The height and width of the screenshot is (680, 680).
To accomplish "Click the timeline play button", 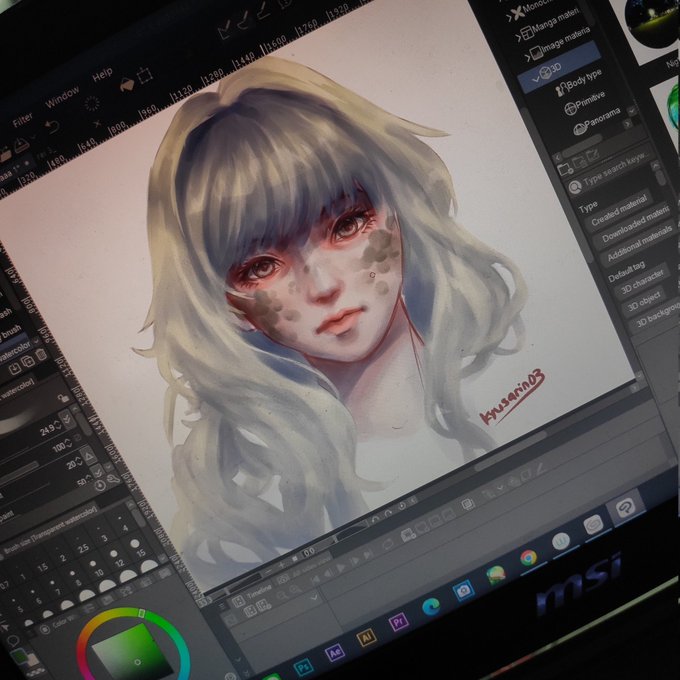I will pos(341,568).
